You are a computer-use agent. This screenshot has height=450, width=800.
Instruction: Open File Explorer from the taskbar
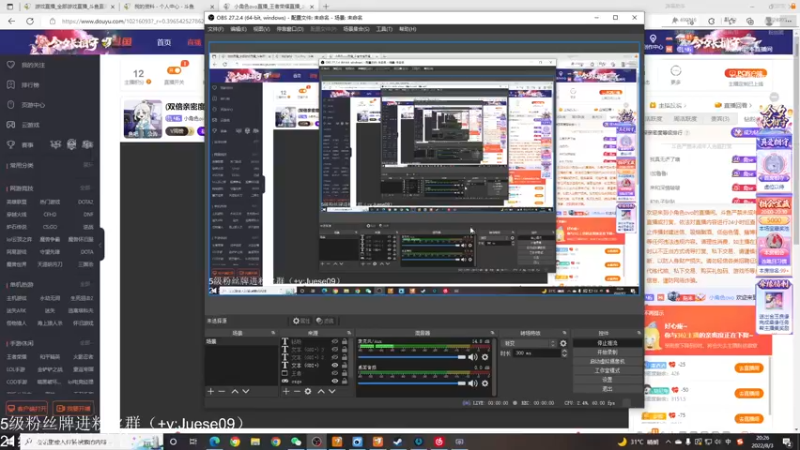pyautogui.click(x=255, y=441)
